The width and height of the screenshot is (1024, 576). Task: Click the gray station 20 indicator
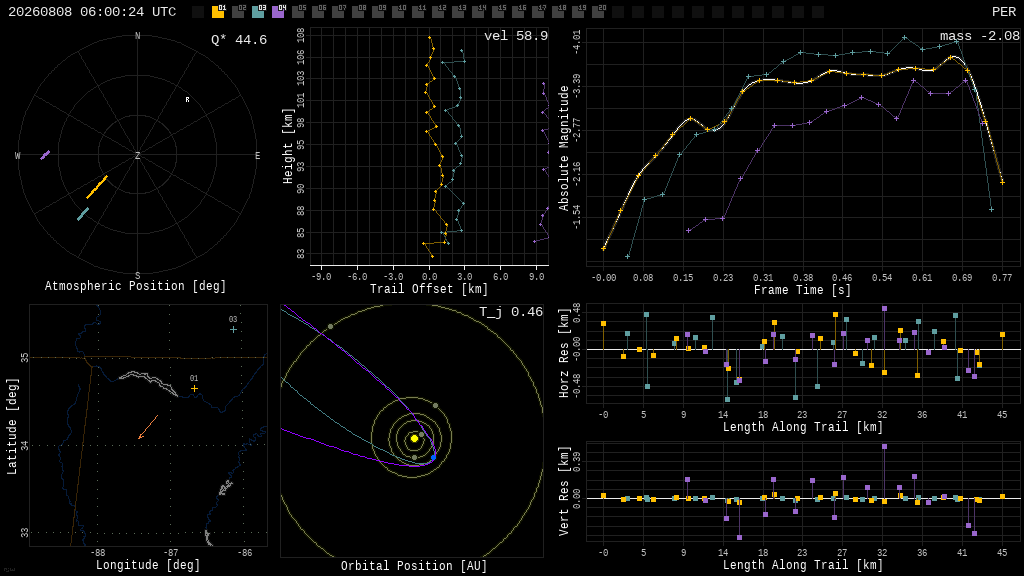598,12
